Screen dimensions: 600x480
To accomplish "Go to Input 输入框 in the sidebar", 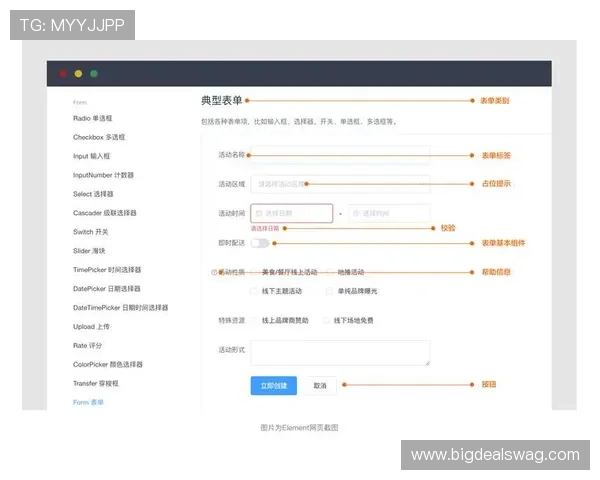I will (x=91, y=156).
